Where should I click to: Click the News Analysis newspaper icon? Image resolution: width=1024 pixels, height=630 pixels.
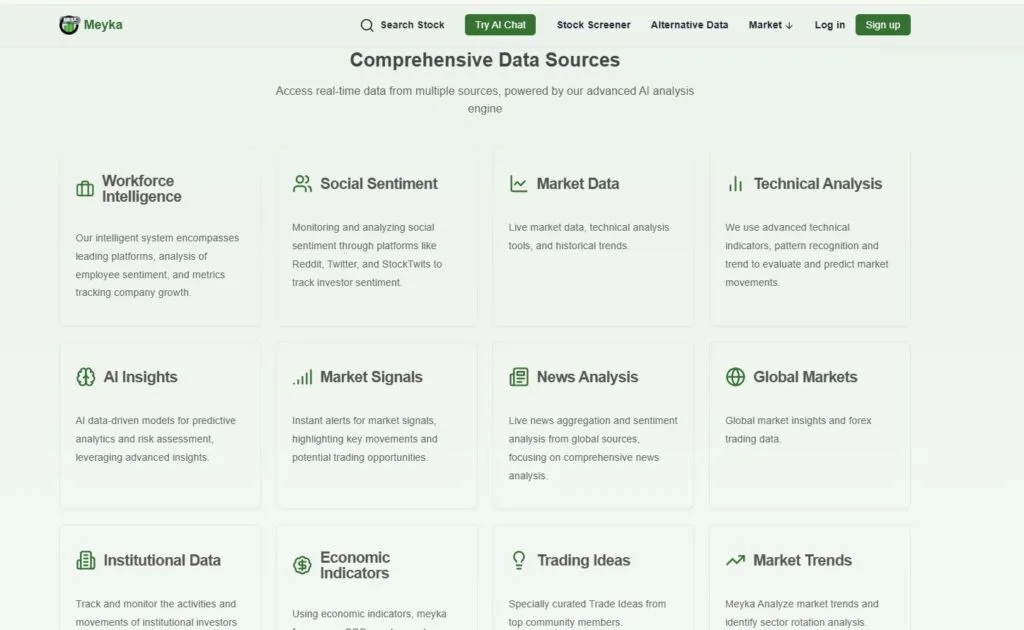(x=518, y=377)
